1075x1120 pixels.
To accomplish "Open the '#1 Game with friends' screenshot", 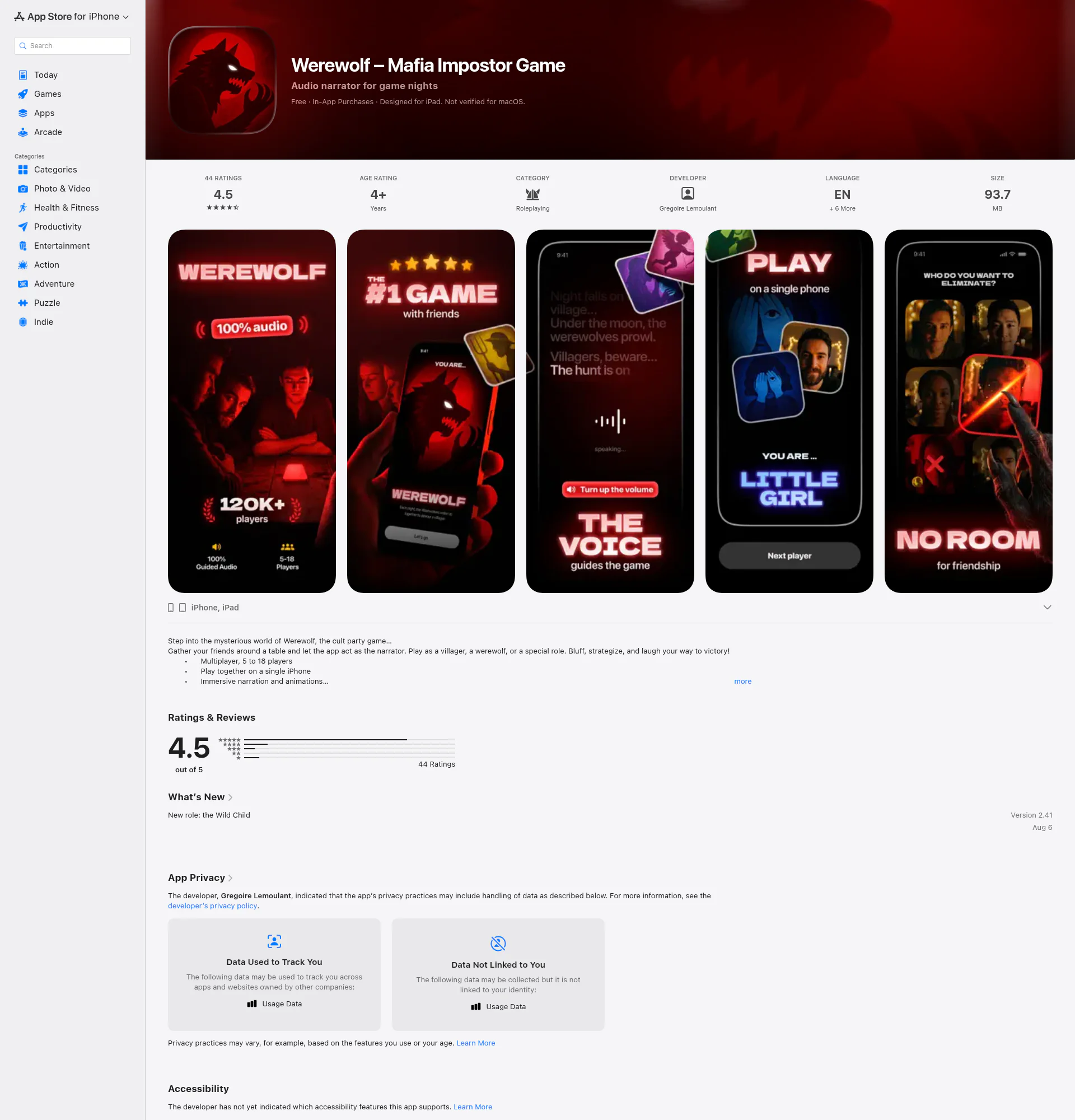I will pos(431,412).
